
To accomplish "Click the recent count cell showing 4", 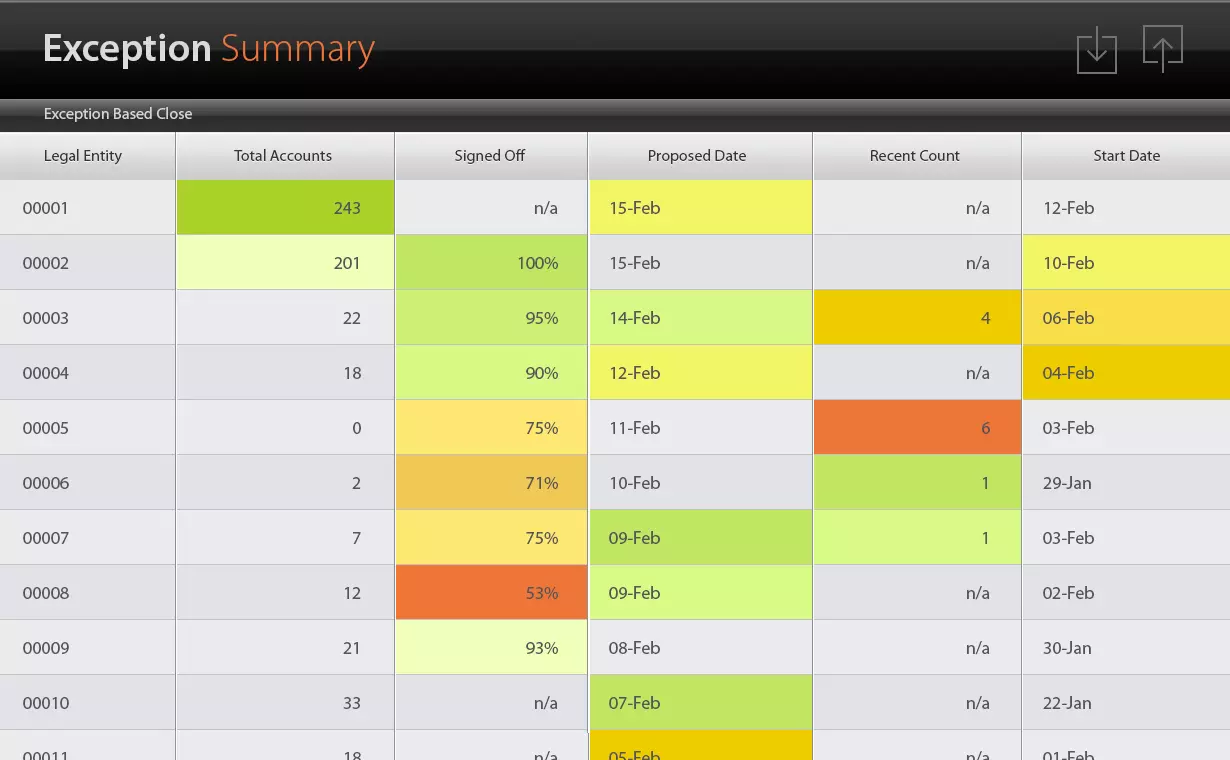I will pyautogui.click(x=917, y=318).
